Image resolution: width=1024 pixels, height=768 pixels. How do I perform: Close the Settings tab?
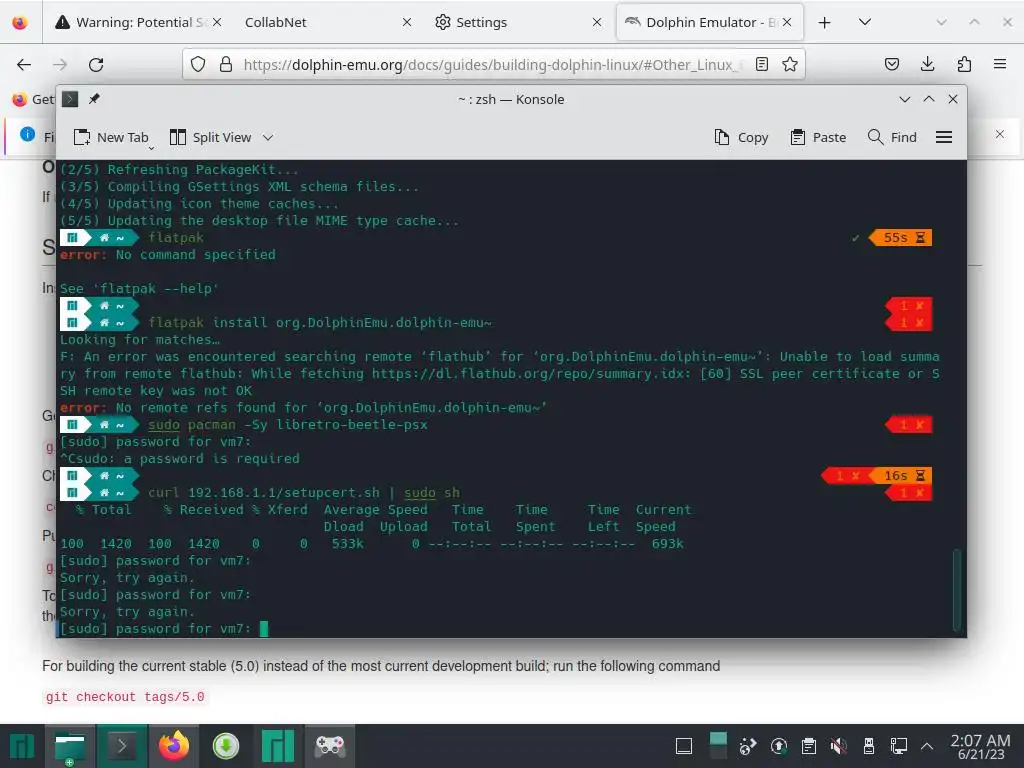tap(596, 22)
